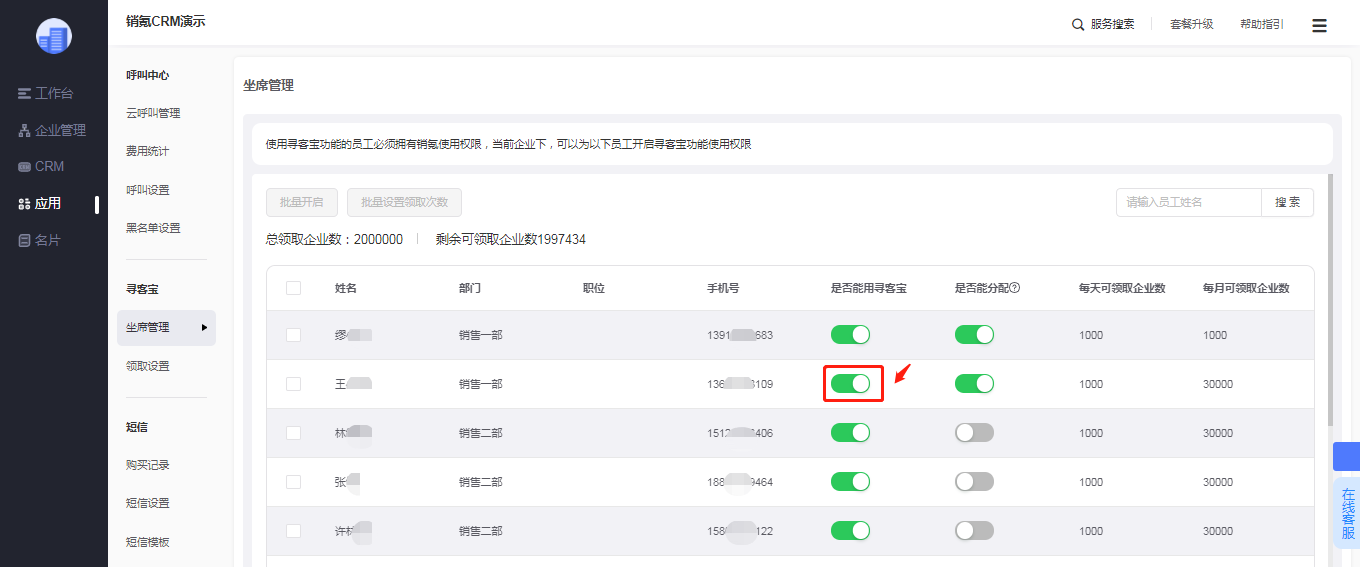Open 购买记录 under 短信
The image size is (1360, 567).
[147, 465]
